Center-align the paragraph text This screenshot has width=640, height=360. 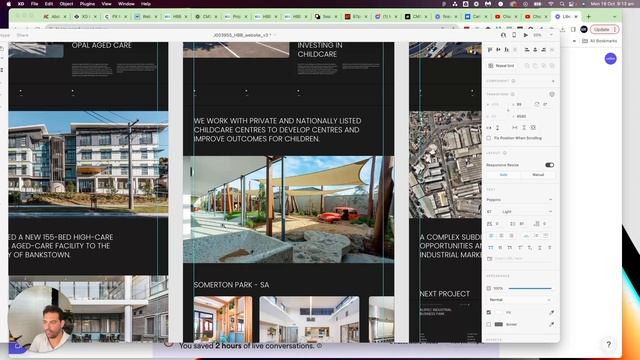[x=501, y=236]
